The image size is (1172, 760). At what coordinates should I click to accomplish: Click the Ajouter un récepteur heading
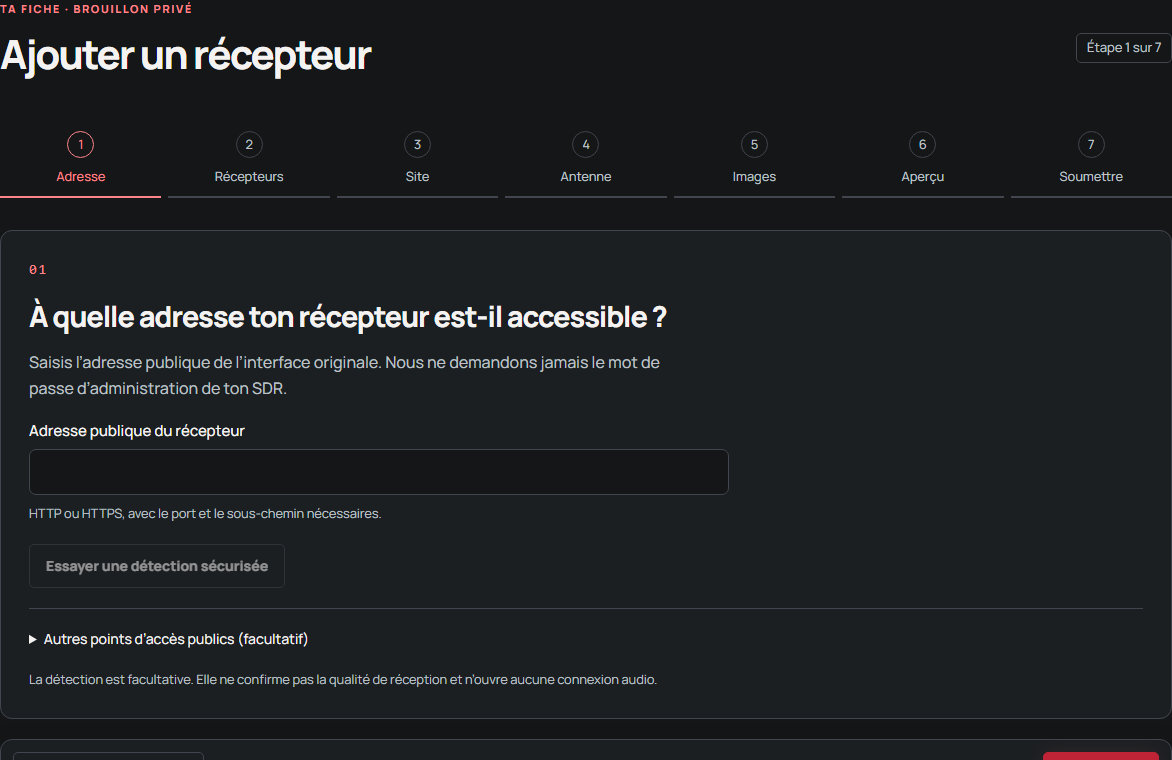[186, 55]
